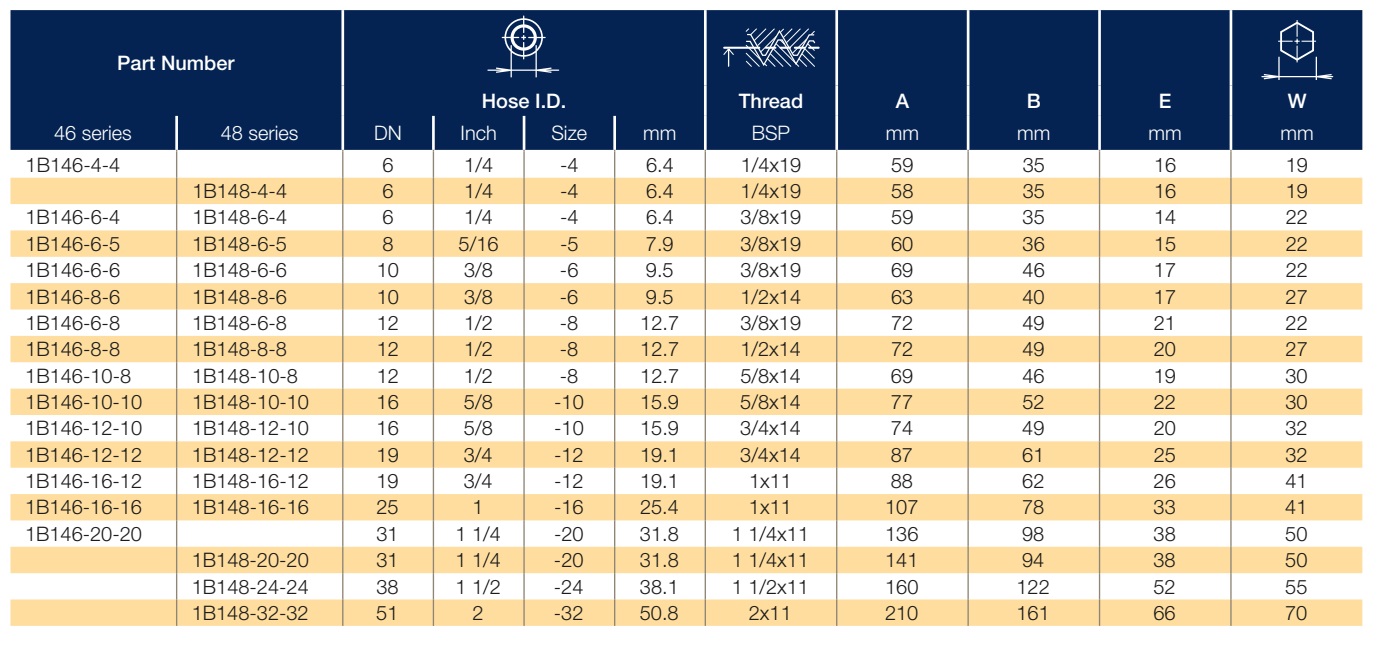Click part number 1B148-24-24
Image resolution: width=1377 pixels, height=657 pixels.
(250, 587)
